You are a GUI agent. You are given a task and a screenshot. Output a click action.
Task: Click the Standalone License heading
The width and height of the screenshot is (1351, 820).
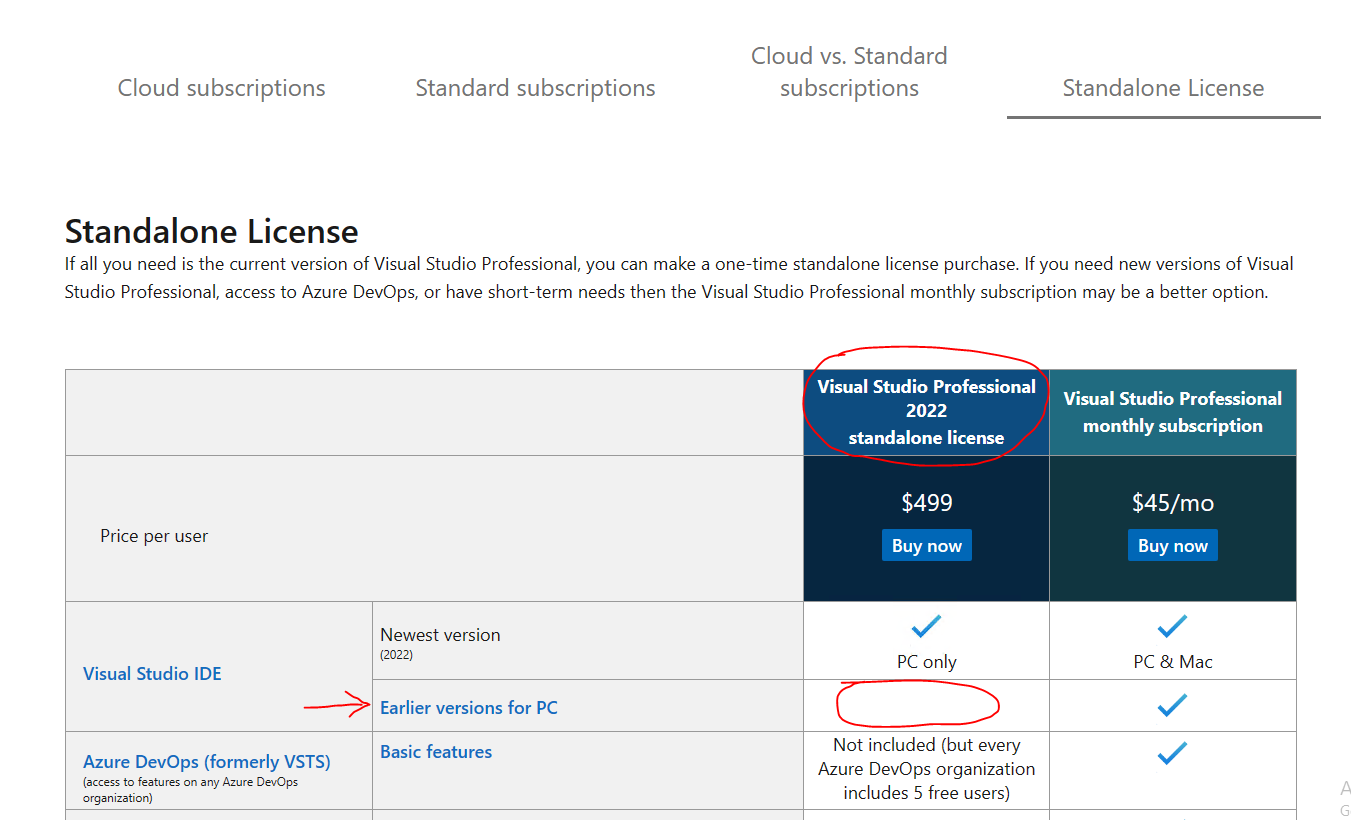click(212, 232)
